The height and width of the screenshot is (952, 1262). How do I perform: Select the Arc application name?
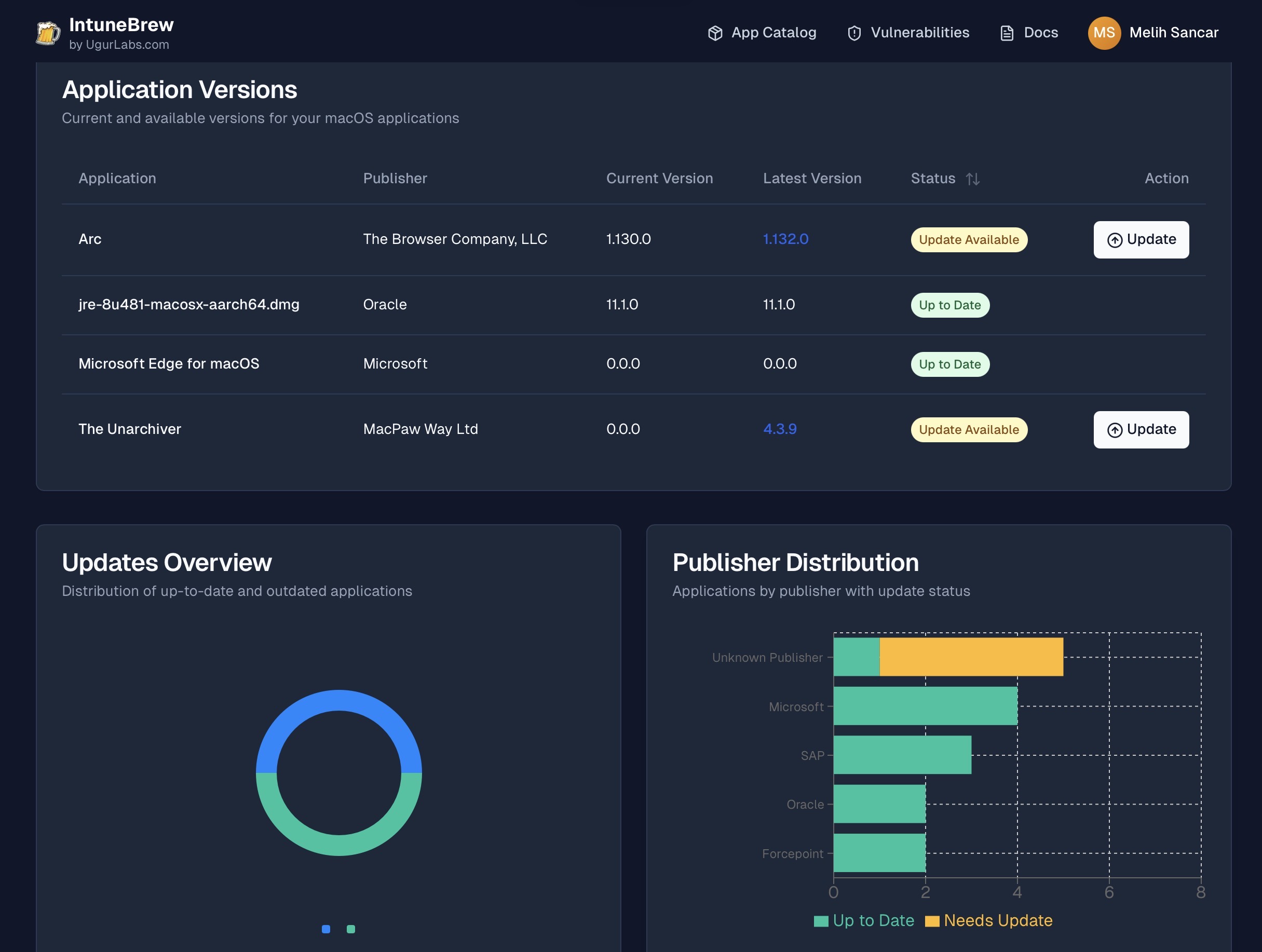tap(90, 239)
